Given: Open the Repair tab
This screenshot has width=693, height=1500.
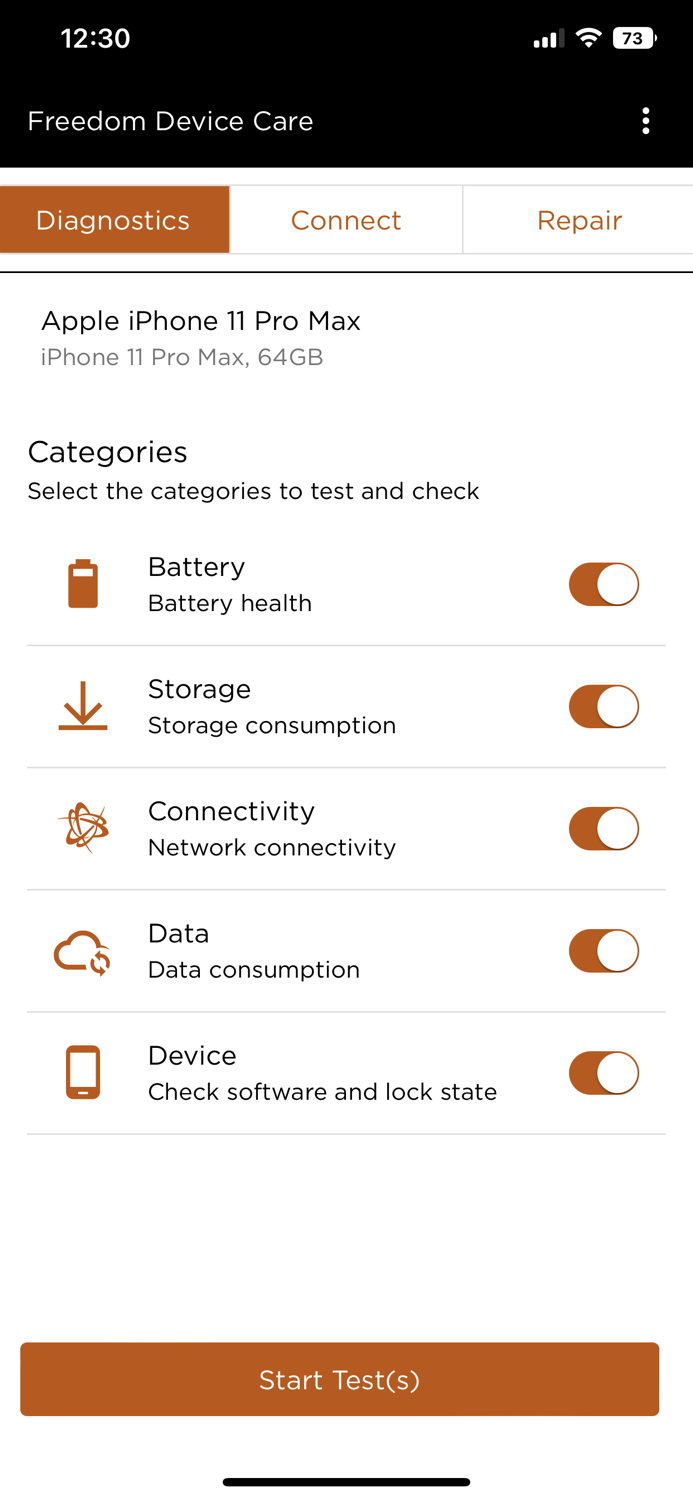Looking at the screenshot, I should click(578, 219).
